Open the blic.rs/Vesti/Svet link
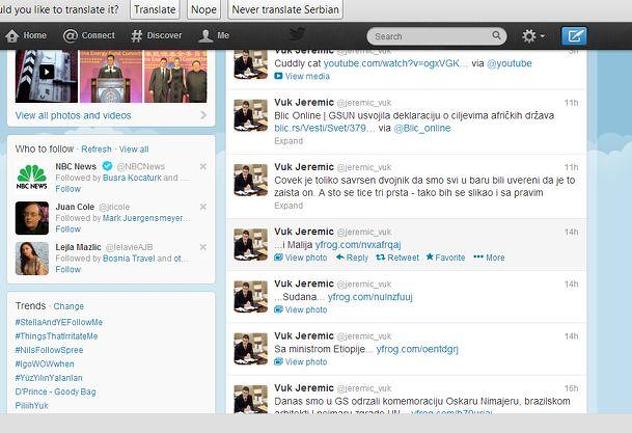The height and width of the screenshot is (433, 632). (x=325, y=128)
